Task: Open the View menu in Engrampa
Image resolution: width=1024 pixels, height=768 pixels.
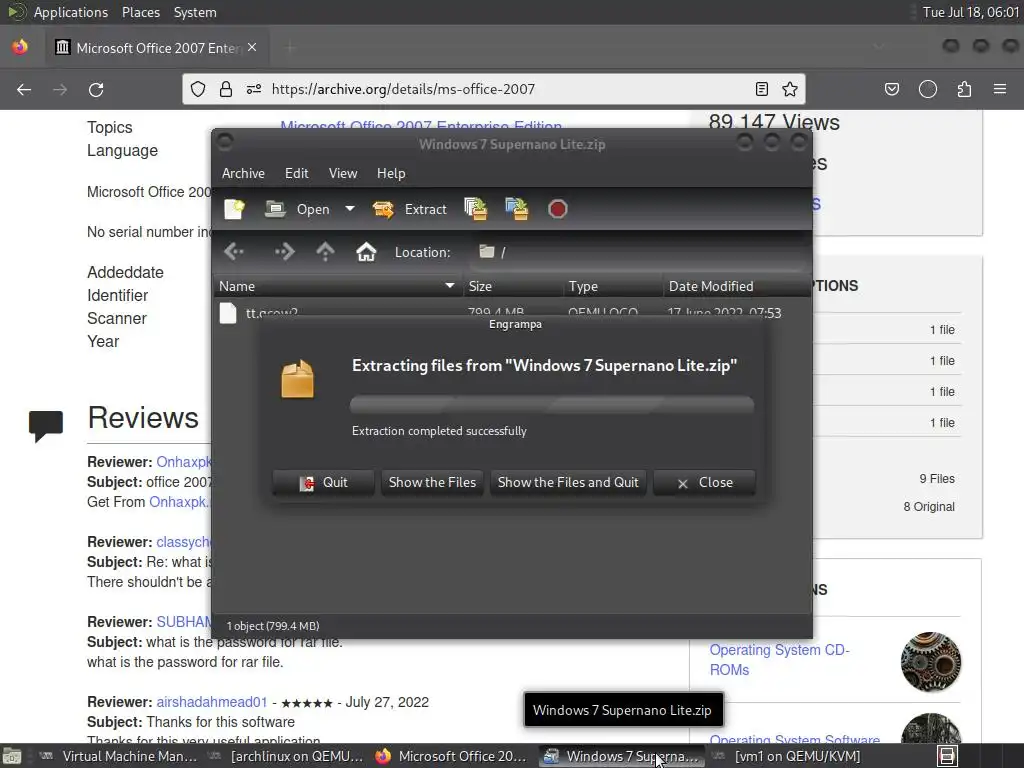Action: click(x=343, y=173)
